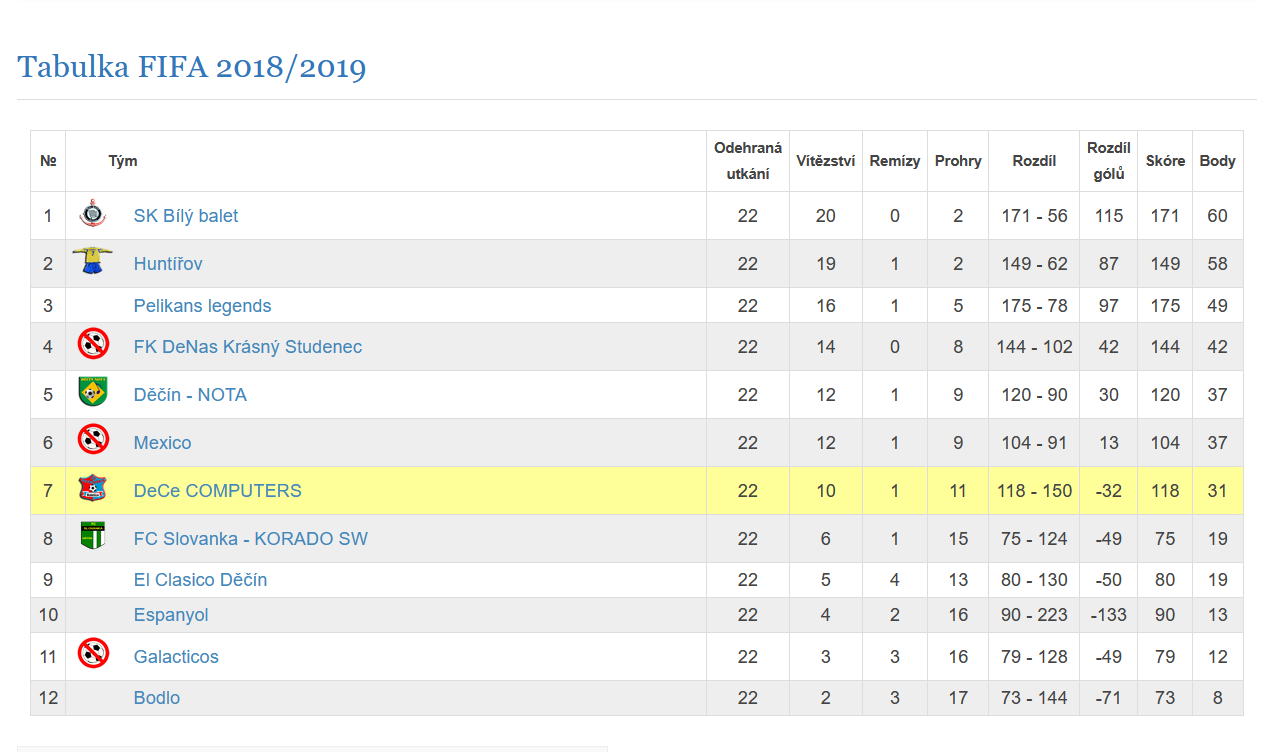Select the Espanyol team link
This screenshot has width=1272, height=752.
[171, 615]
